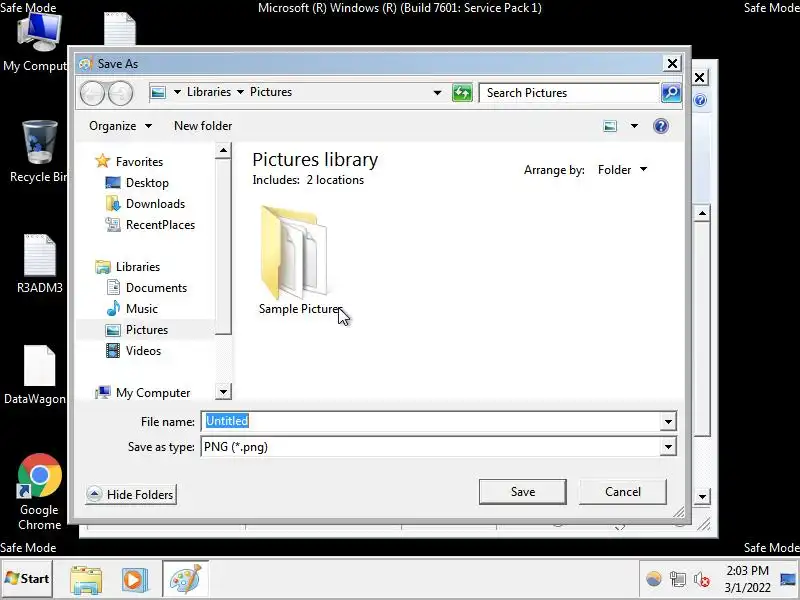Click the blue search magnifier icon
This screenshot has height=600, width=800.
[x=671, y=92]
